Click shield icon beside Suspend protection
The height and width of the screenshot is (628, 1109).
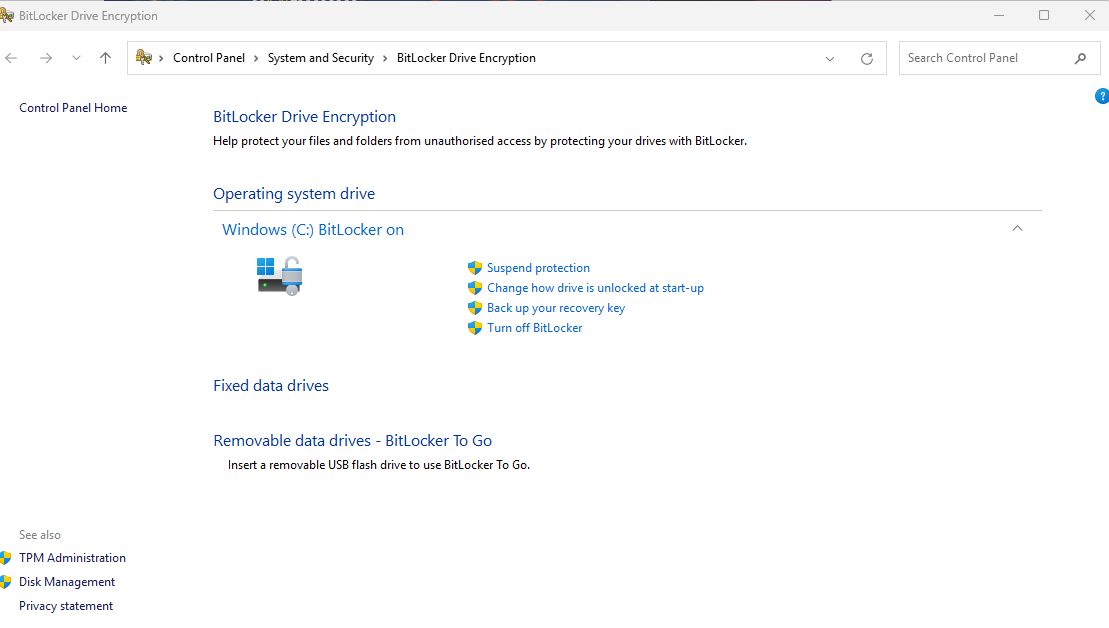[x=475, y=268]
